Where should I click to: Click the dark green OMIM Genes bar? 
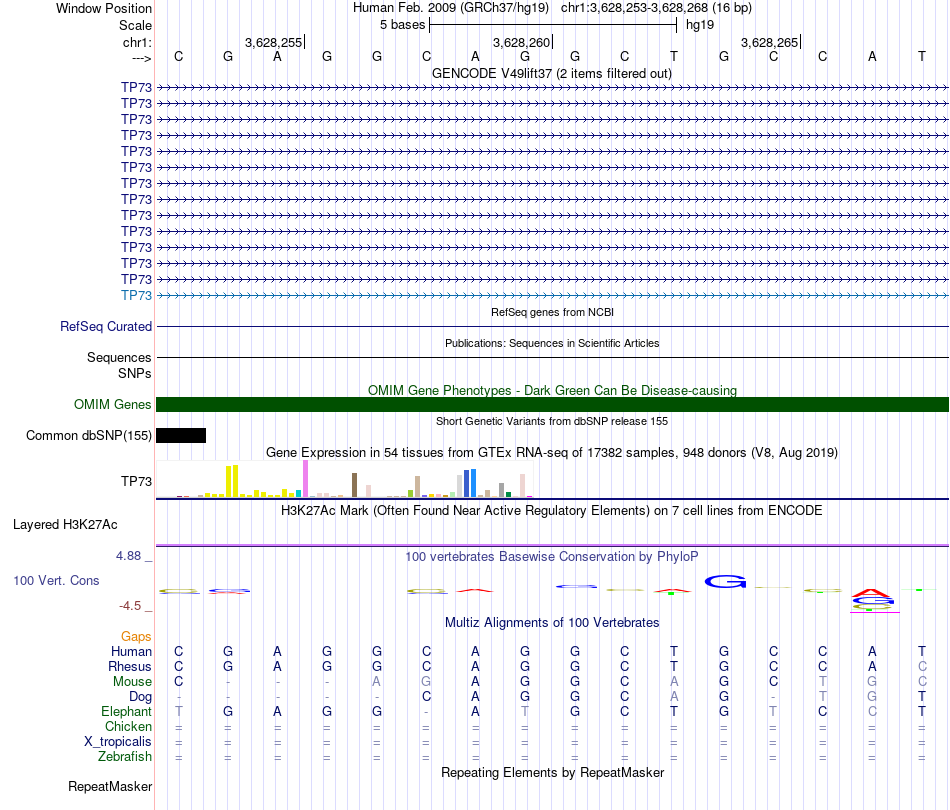[552, 405]
